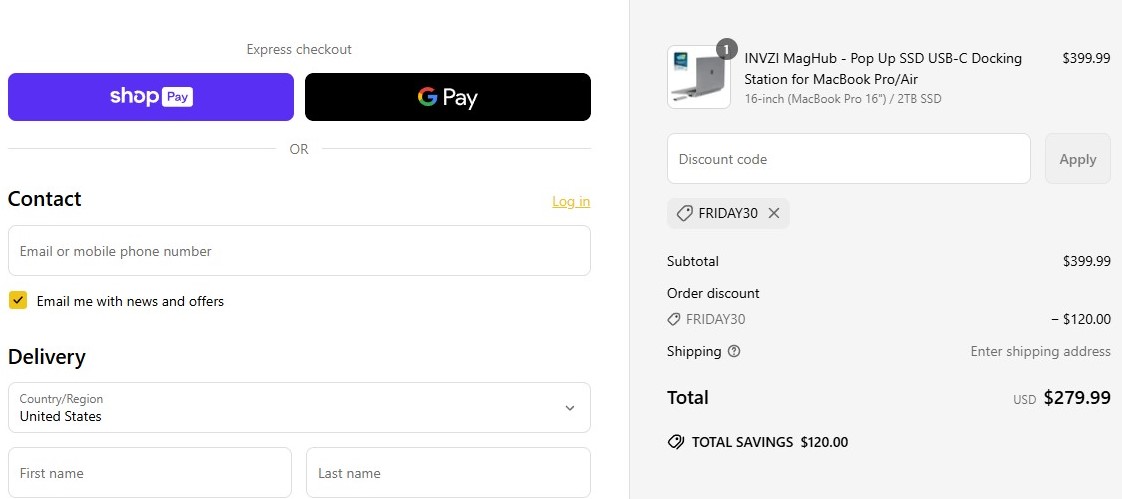Click the INVZI MagHub product thumbnail
The image size is (1122, 499).
[x=698, y=77]
